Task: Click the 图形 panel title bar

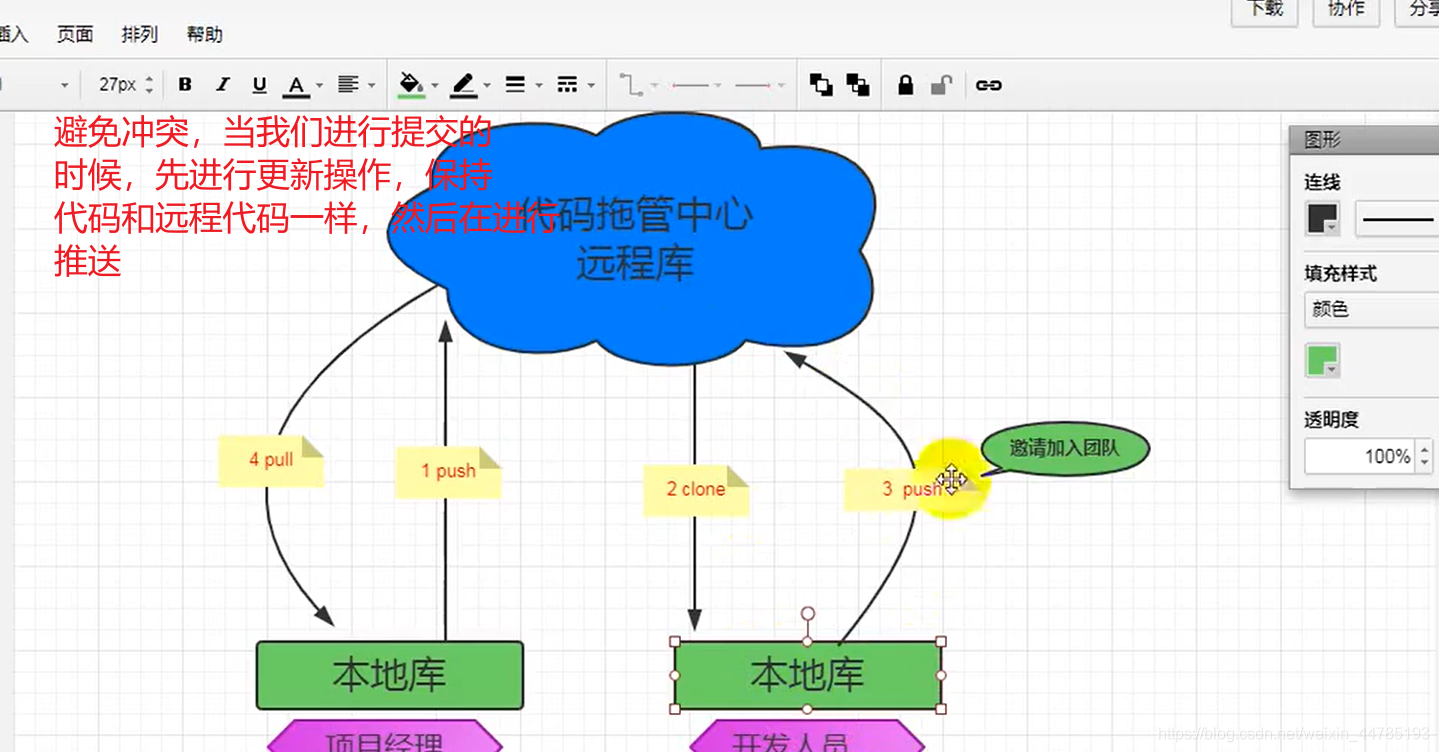Action: tap(1365, 140)
